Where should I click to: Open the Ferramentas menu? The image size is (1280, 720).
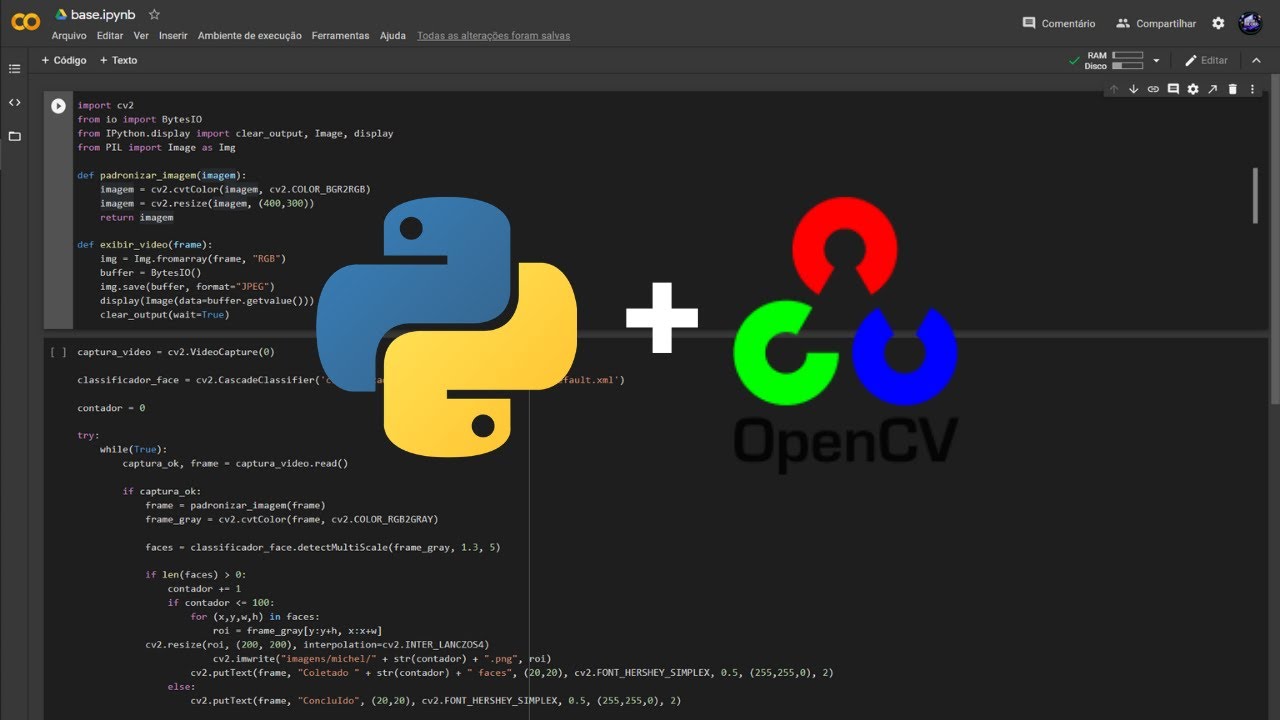click(340, 36)
